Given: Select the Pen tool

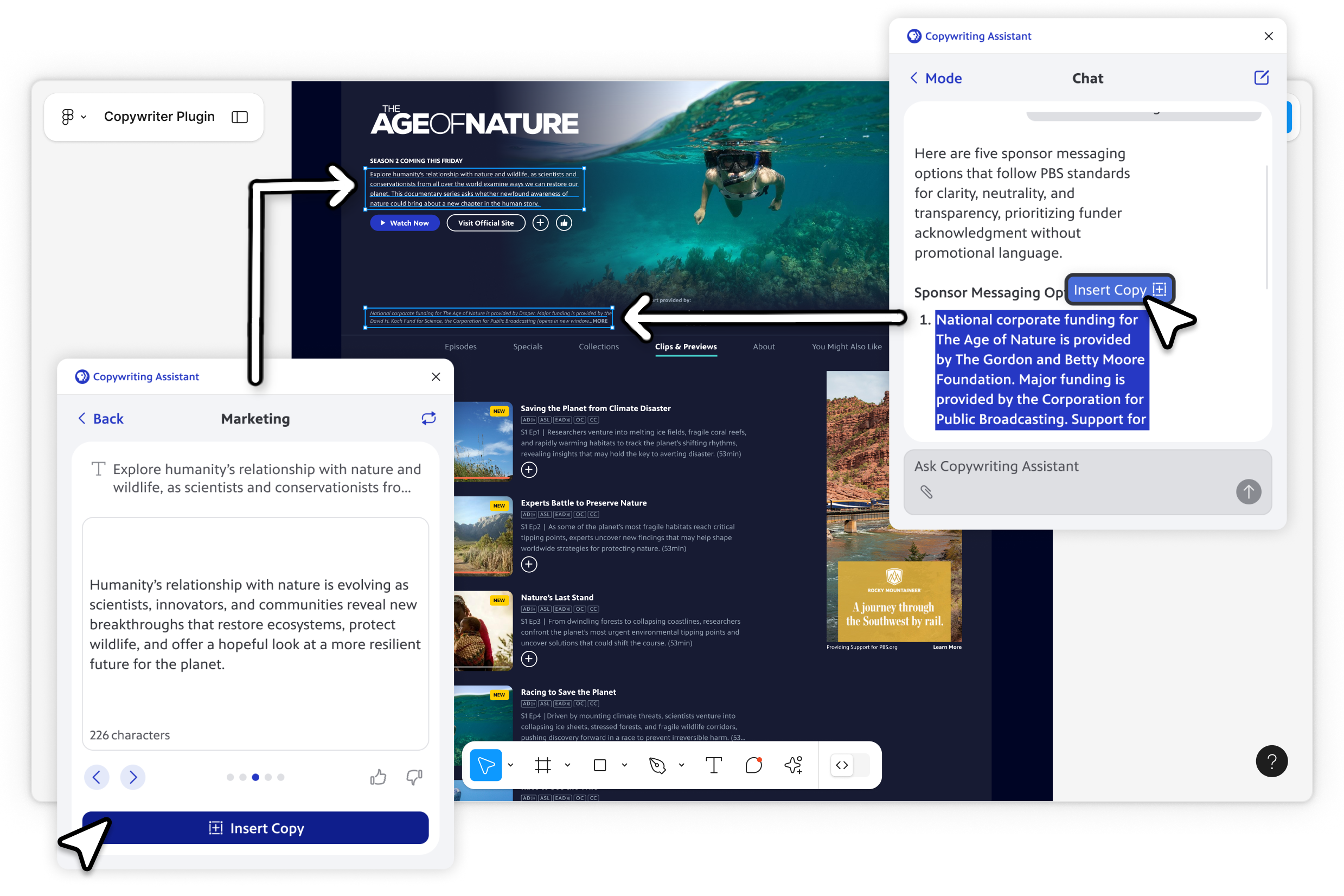Looking at the screenshot, I should point(657,765).
